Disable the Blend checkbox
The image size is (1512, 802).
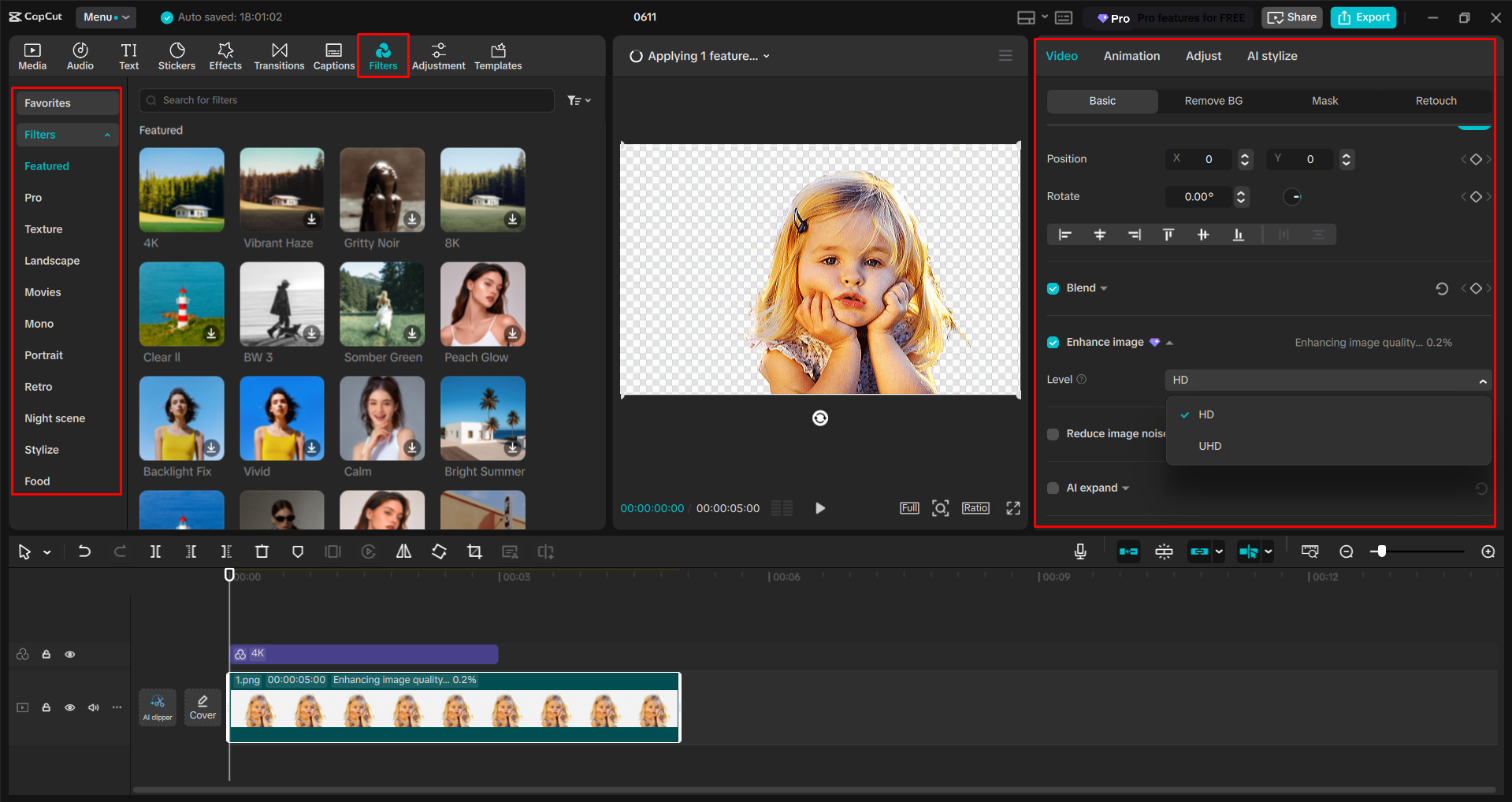(1053, 288)
